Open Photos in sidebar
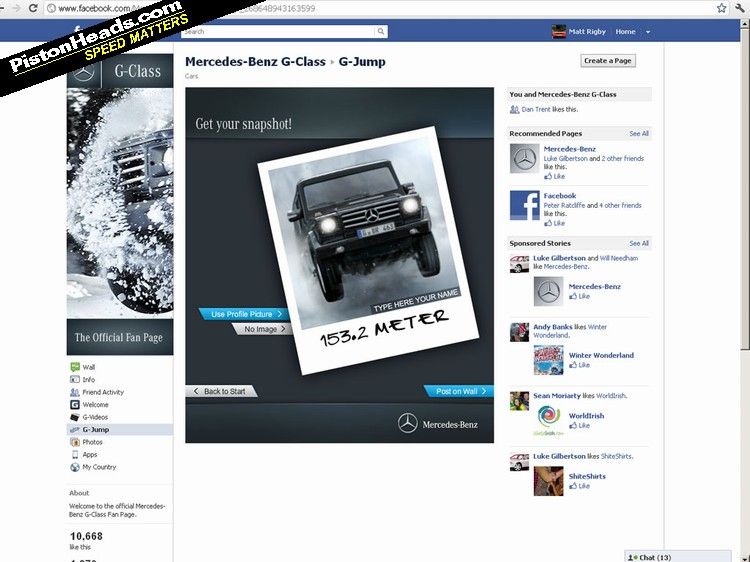The height and width of the screenshot is (562, 750). (92, 442)
